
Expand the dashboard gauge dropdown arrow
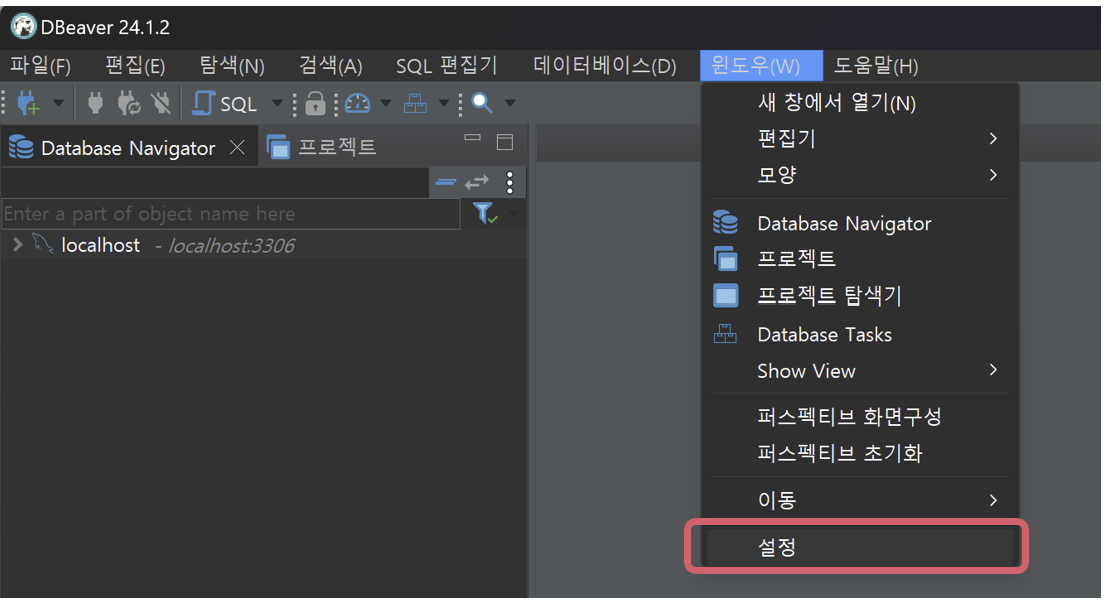tap(386, 103)
